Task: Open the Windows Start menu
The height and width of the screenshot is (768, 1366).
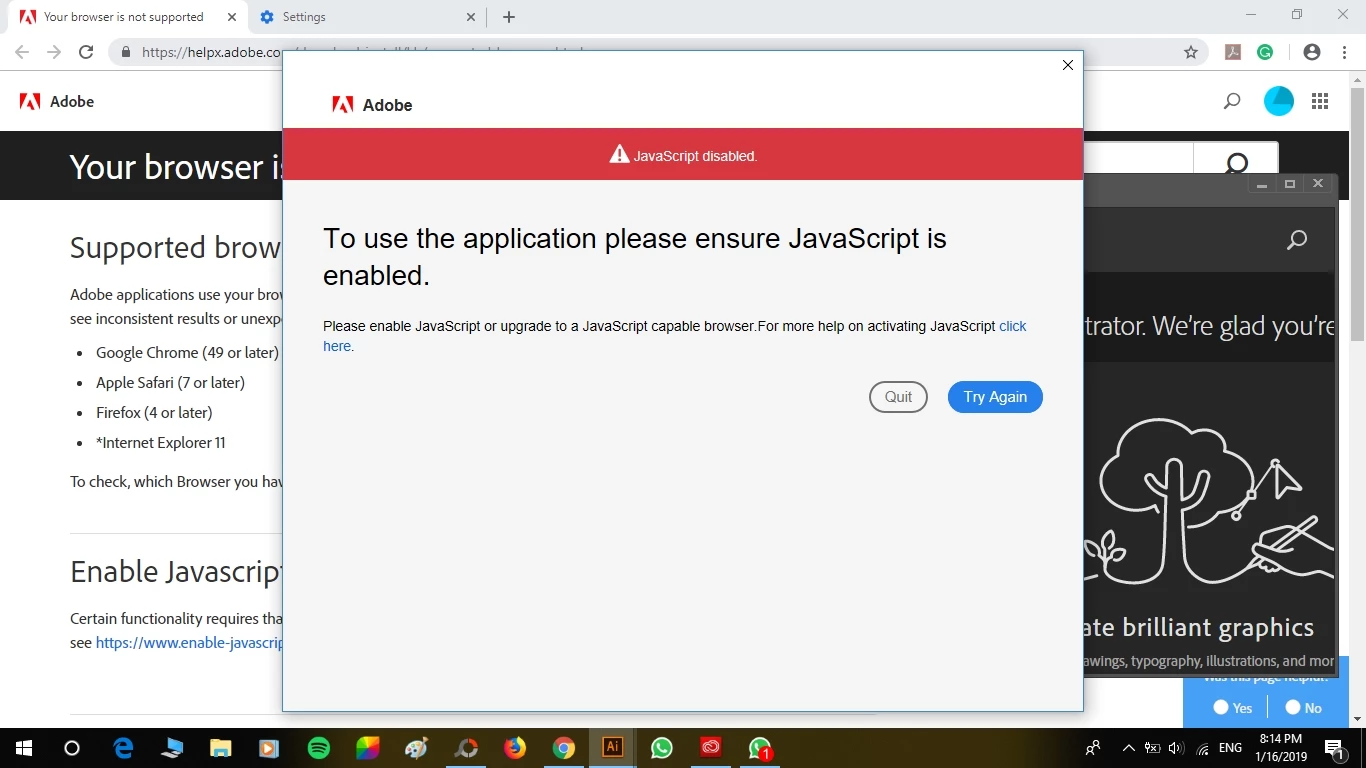Action: pyautogui.click(x=23, y=748)
